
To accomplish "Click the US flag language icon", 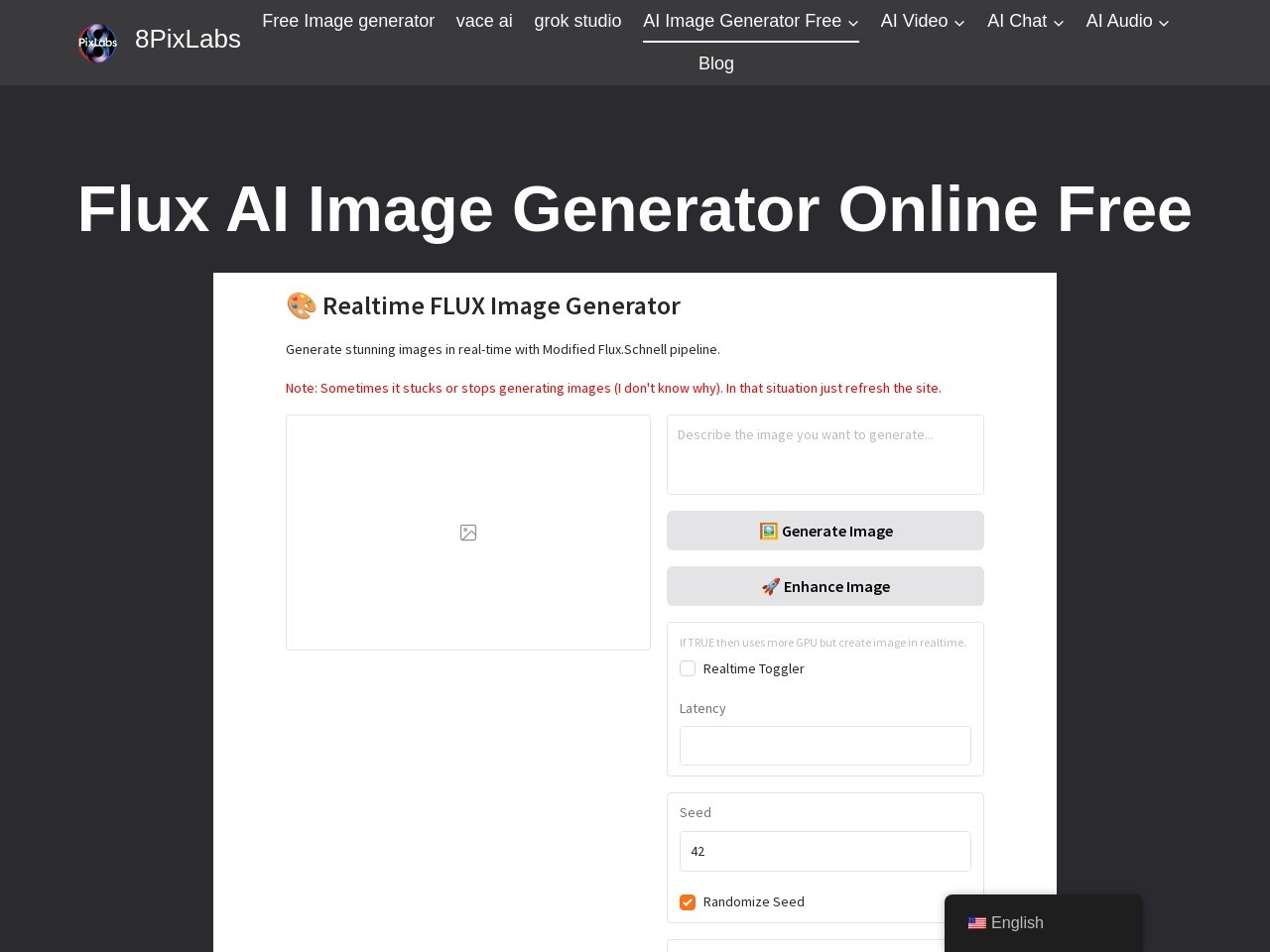I will 976,923.
